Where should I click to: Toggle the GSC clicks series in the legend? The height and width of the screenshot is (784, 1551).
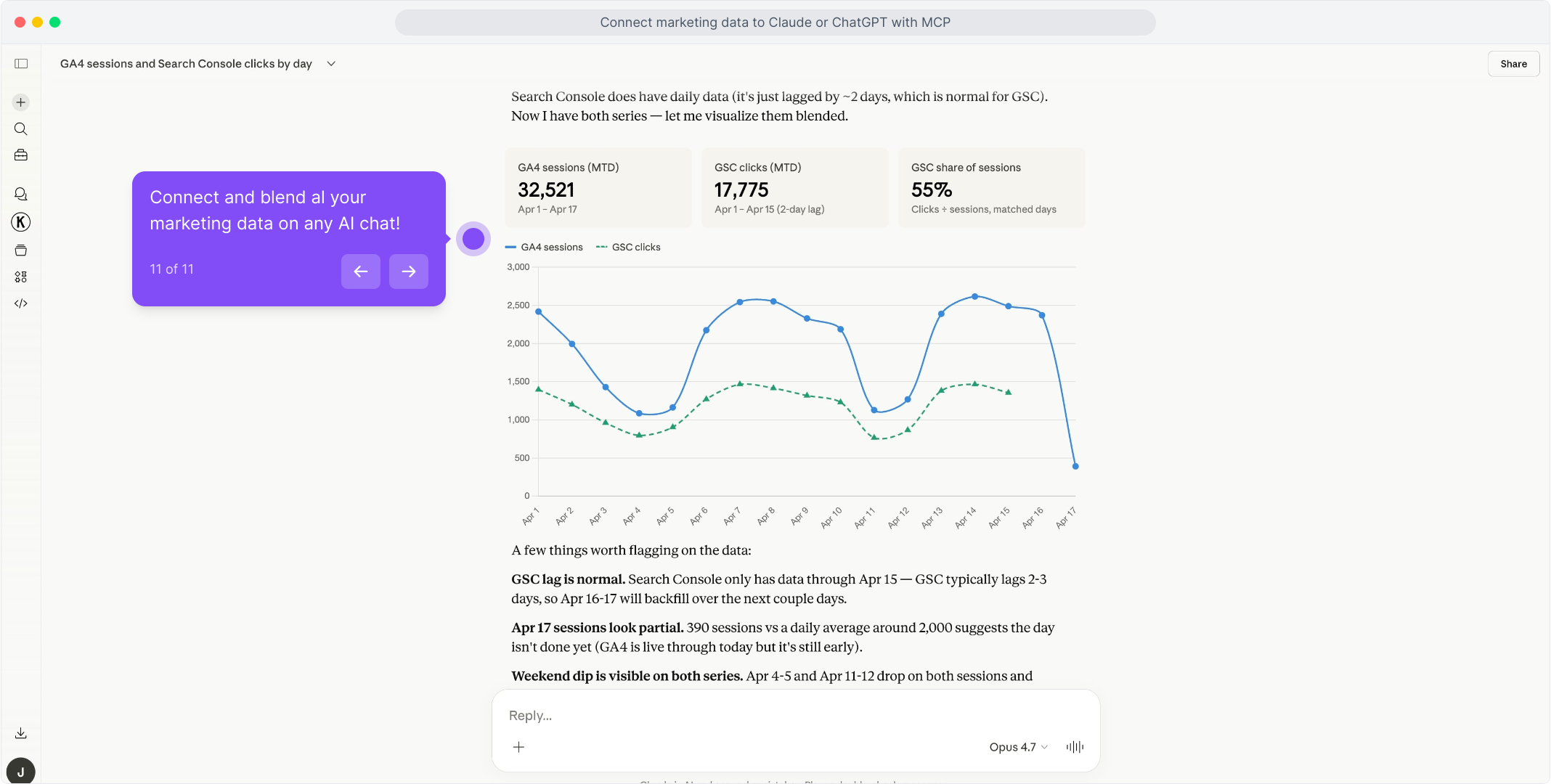(628, 247)
